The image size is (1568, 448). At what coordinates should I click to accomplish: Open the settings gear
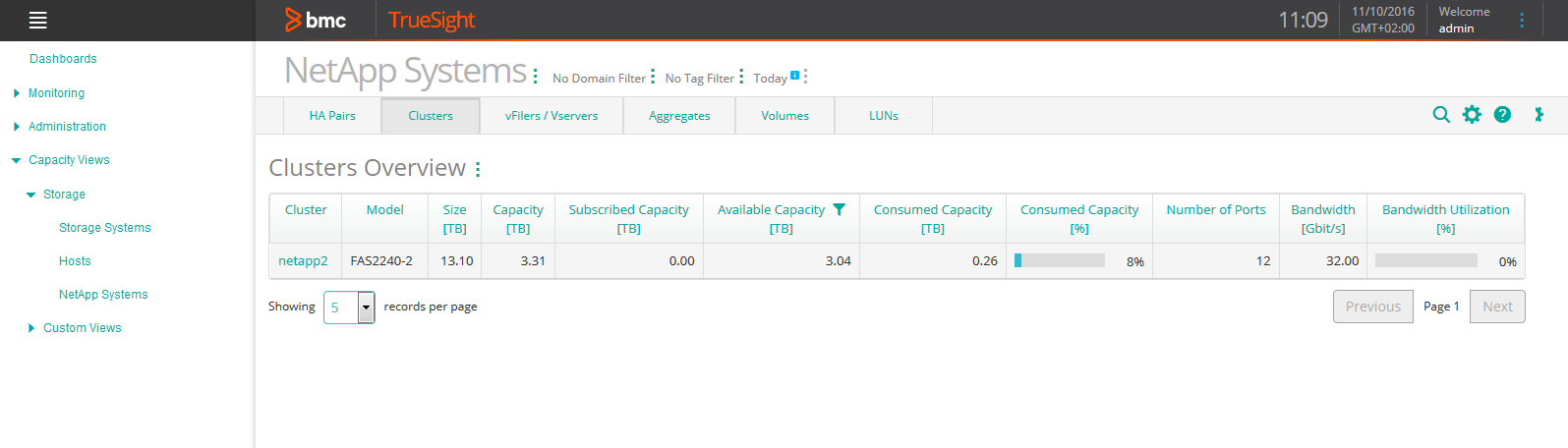(x=1472, y=115)
